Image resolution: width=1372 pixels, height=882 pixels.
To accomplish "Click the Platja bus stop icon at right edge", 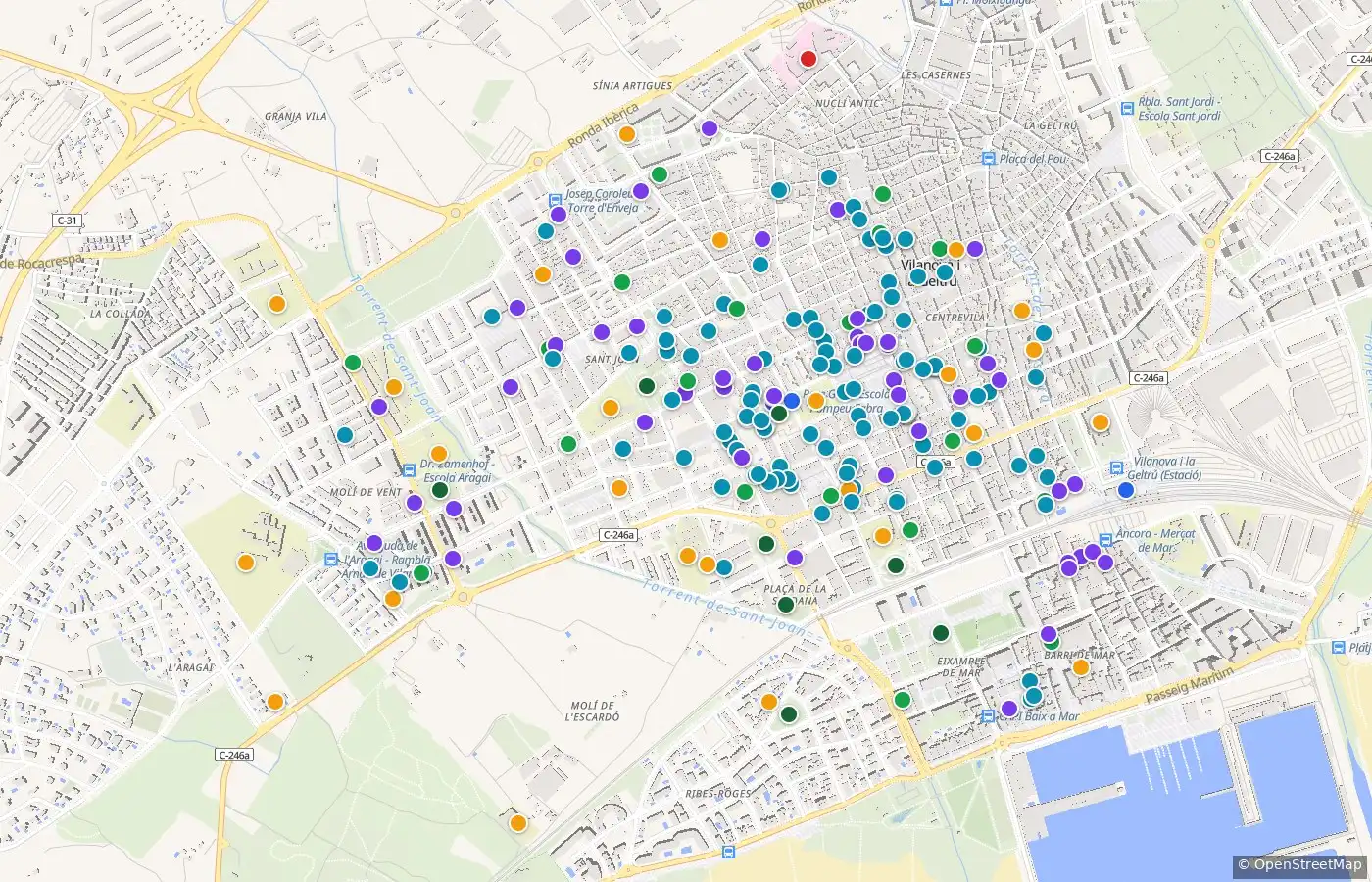I will coord(1339,647).
